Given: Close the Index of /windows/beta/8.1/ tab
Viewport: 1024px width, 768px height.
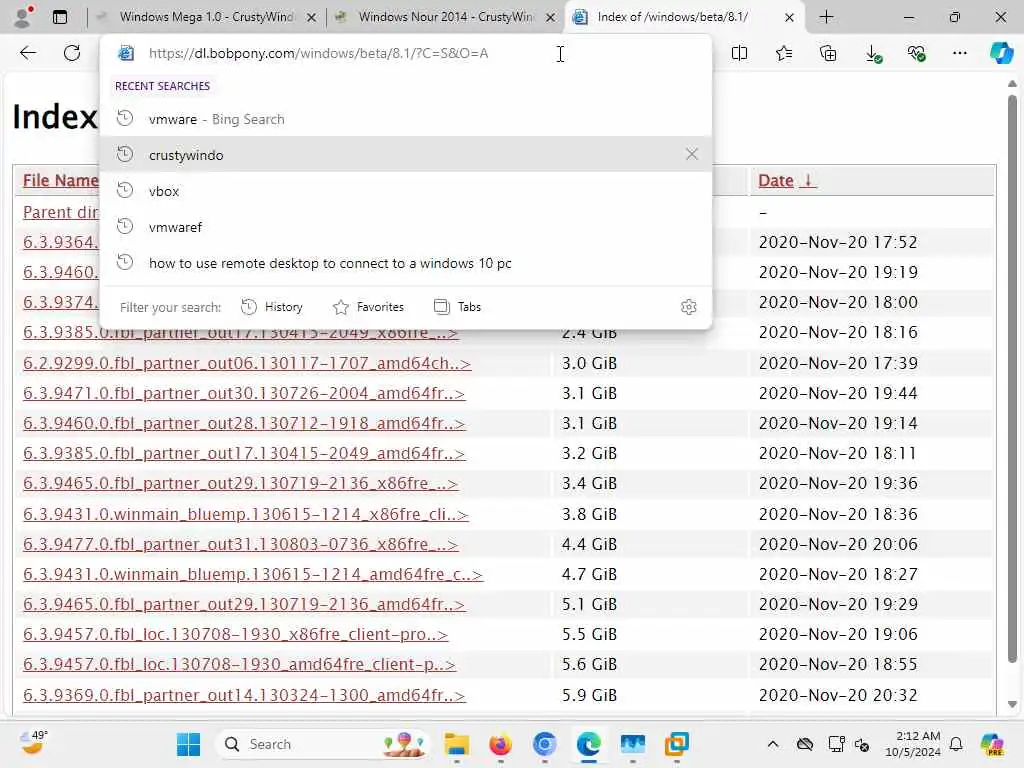Looking at the screenshot, I should 789,18.
